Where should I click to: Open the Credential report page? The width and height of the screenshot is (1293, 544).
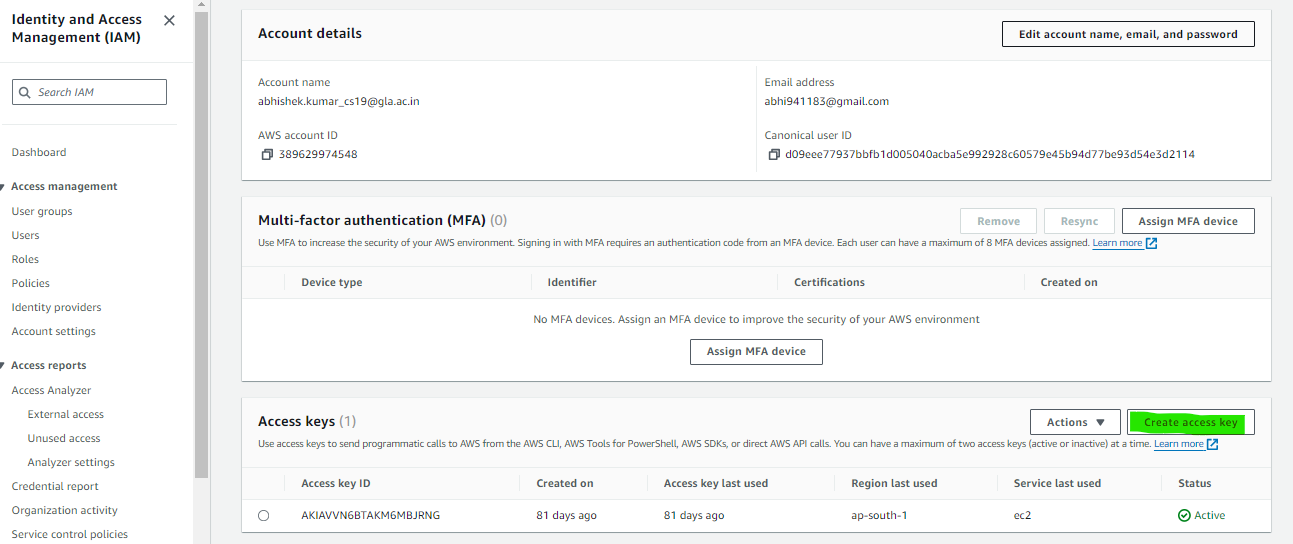coord(55,487)
